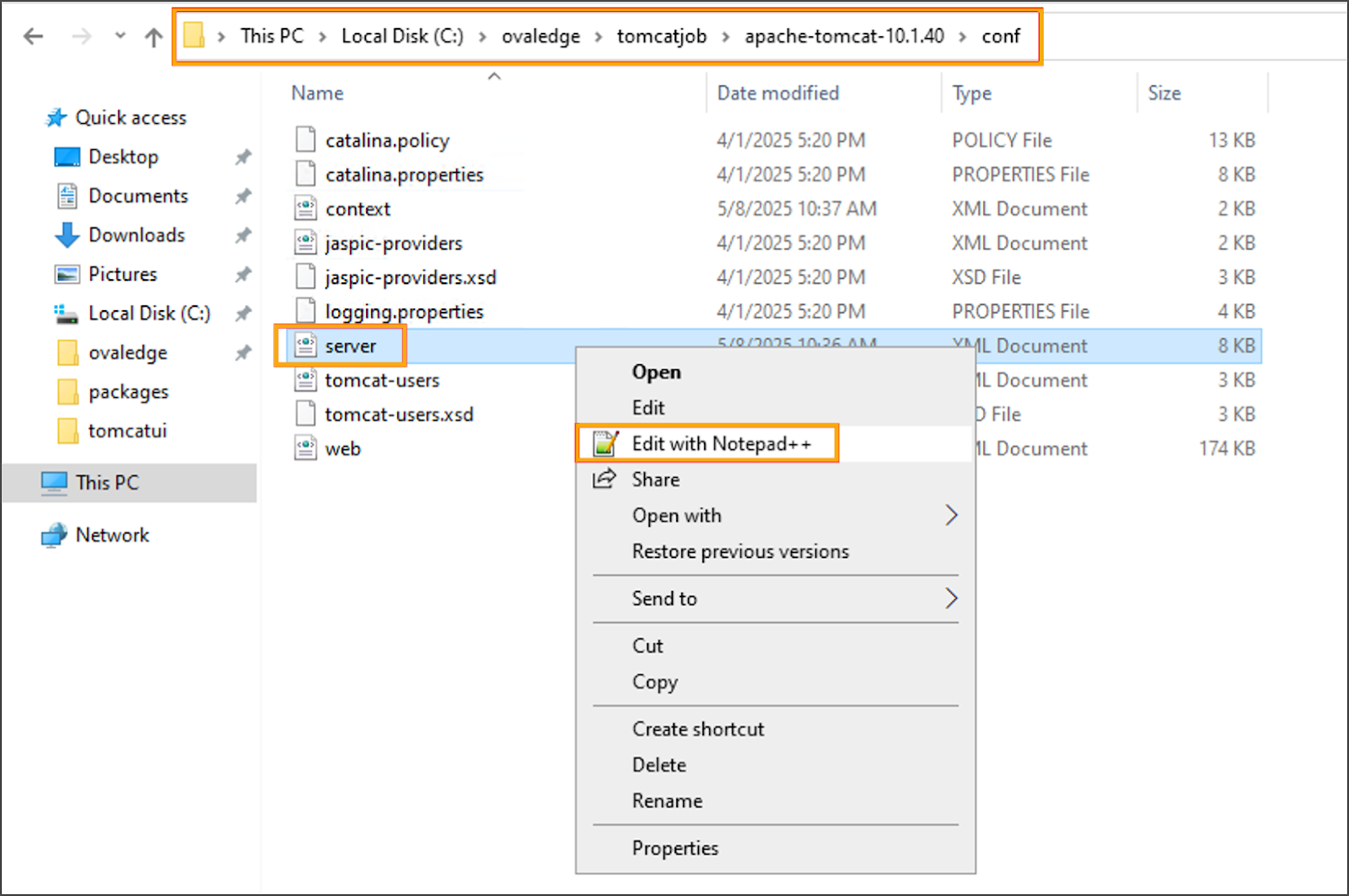This screenshot has width=1349, height=896.
Task: Click the server XML file icon
Action: coord(305,346)
